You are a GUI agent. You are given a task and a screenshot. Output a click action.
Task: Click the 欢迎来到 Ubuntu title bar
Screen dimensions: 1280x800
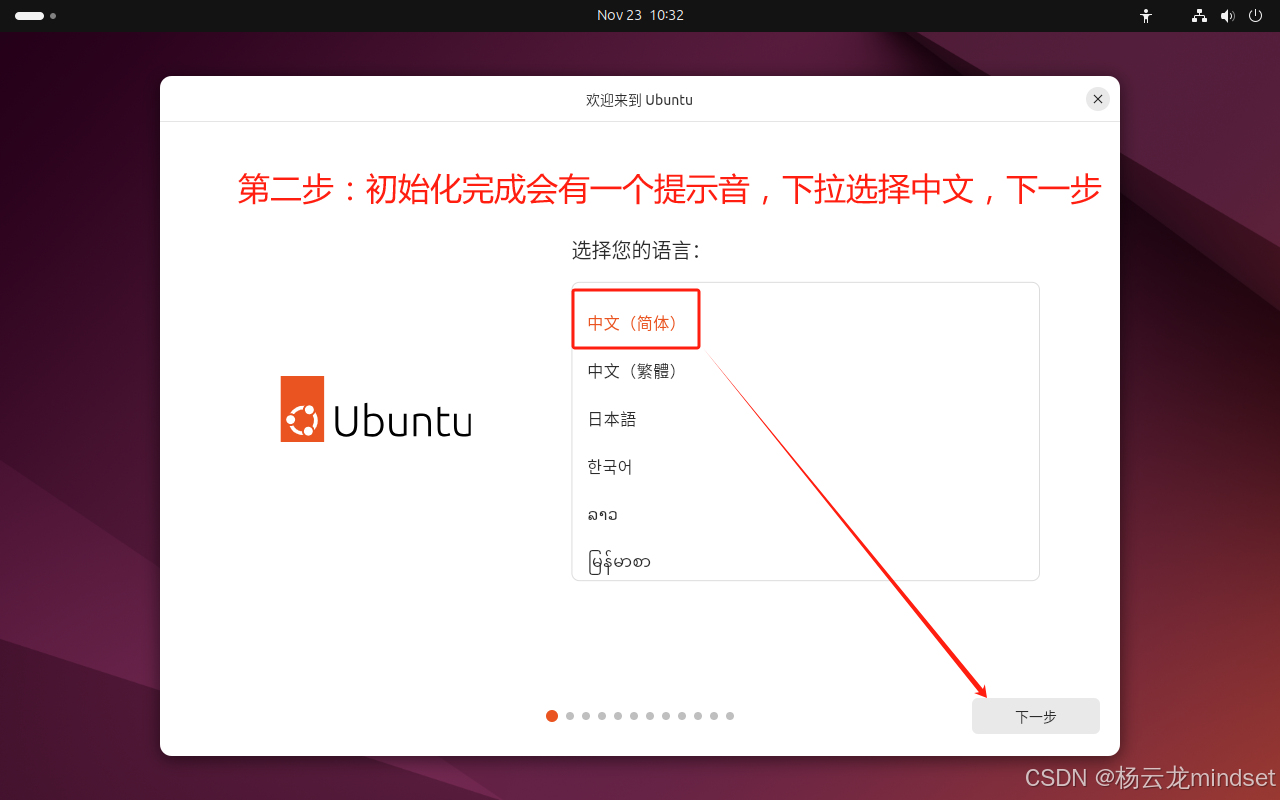pos(639,99)
